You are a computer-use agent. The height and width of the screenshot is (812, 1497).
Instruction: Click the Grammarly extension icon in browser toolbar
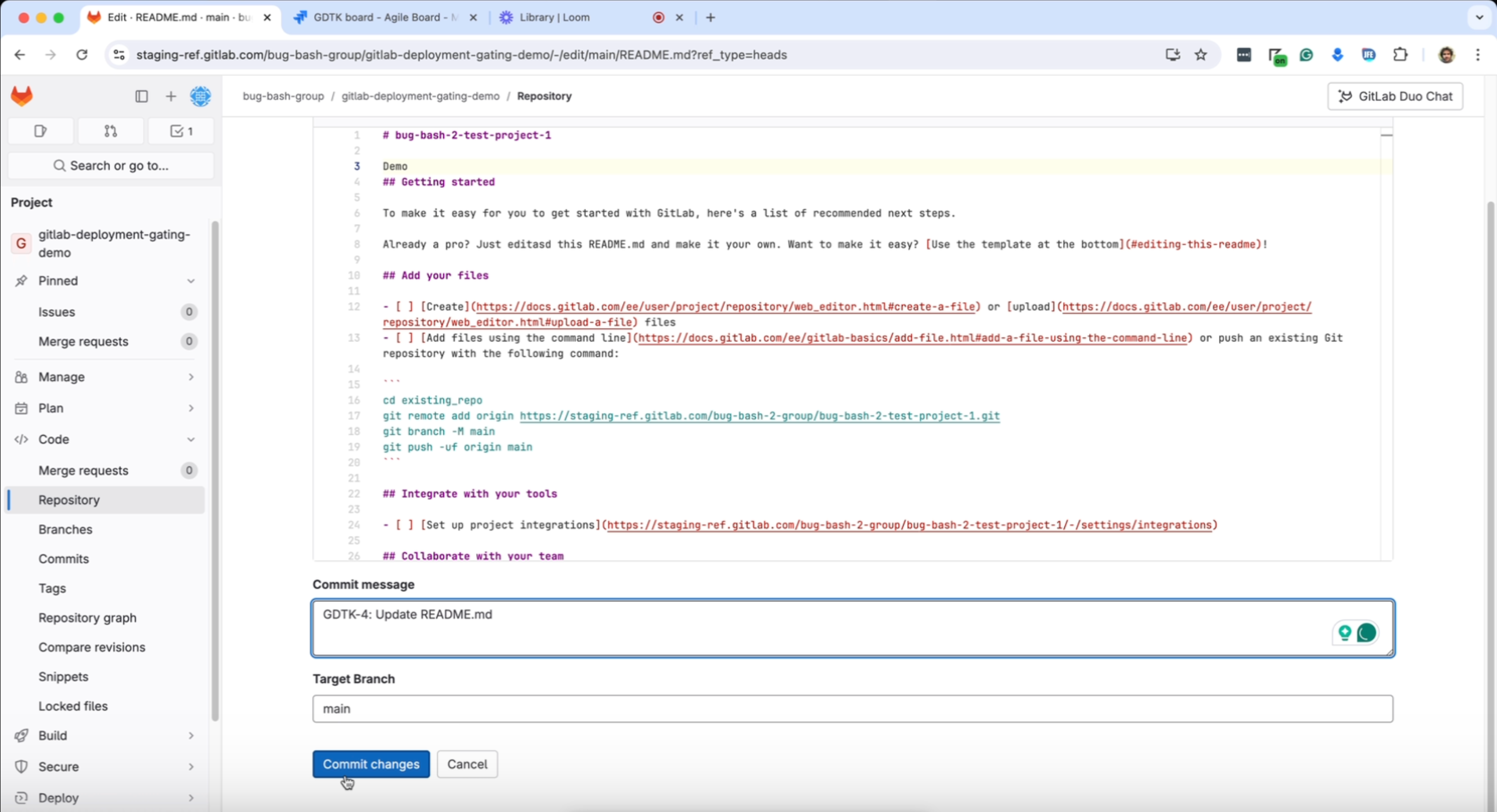(1307, 54)
